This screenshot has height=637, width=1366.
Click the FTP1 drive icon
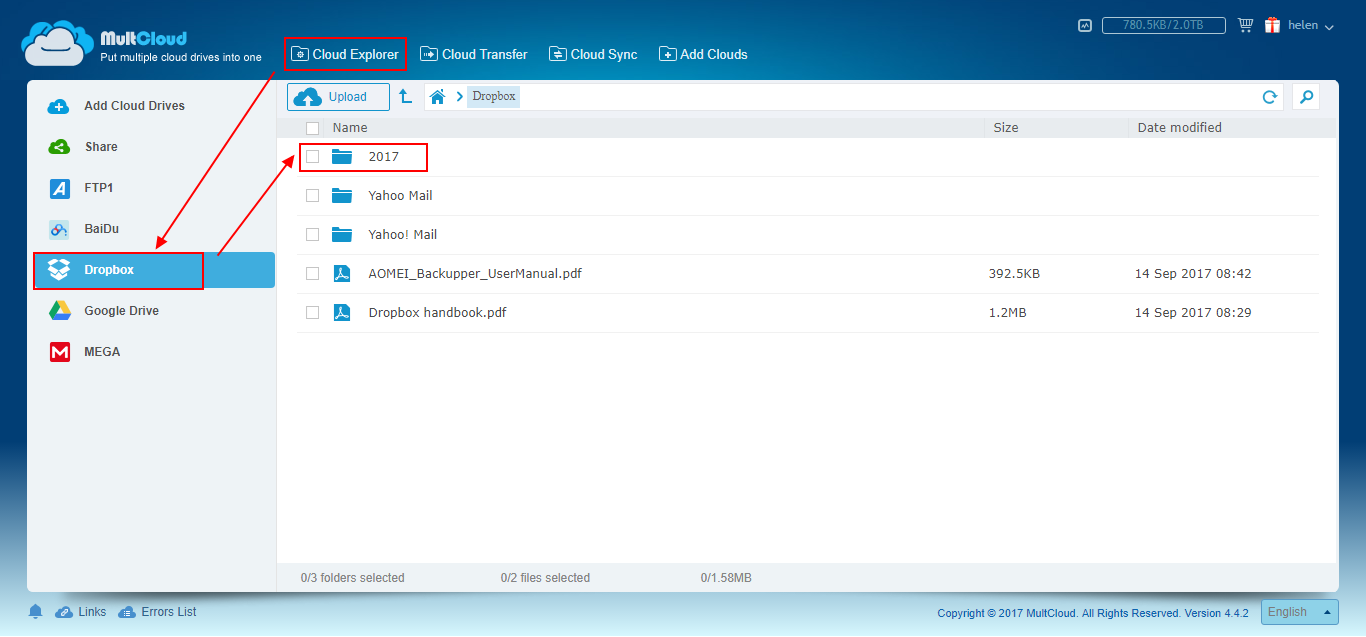click(59, 188)
